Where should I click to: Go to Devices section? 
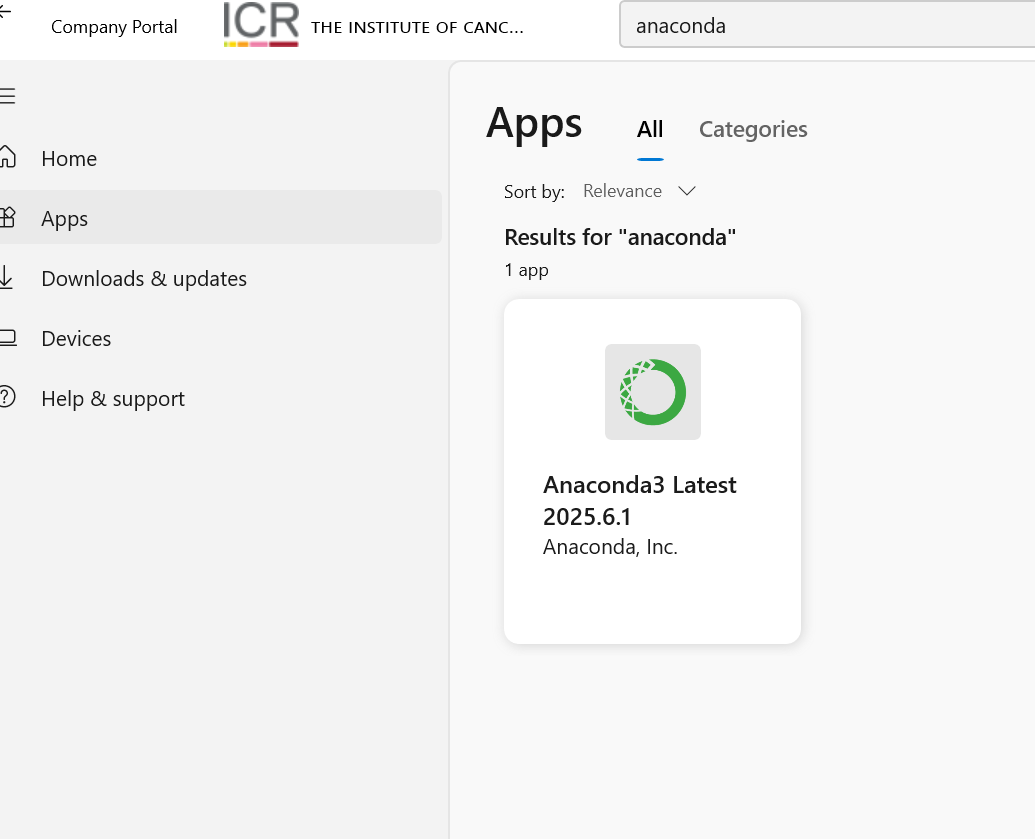[220, 339]
